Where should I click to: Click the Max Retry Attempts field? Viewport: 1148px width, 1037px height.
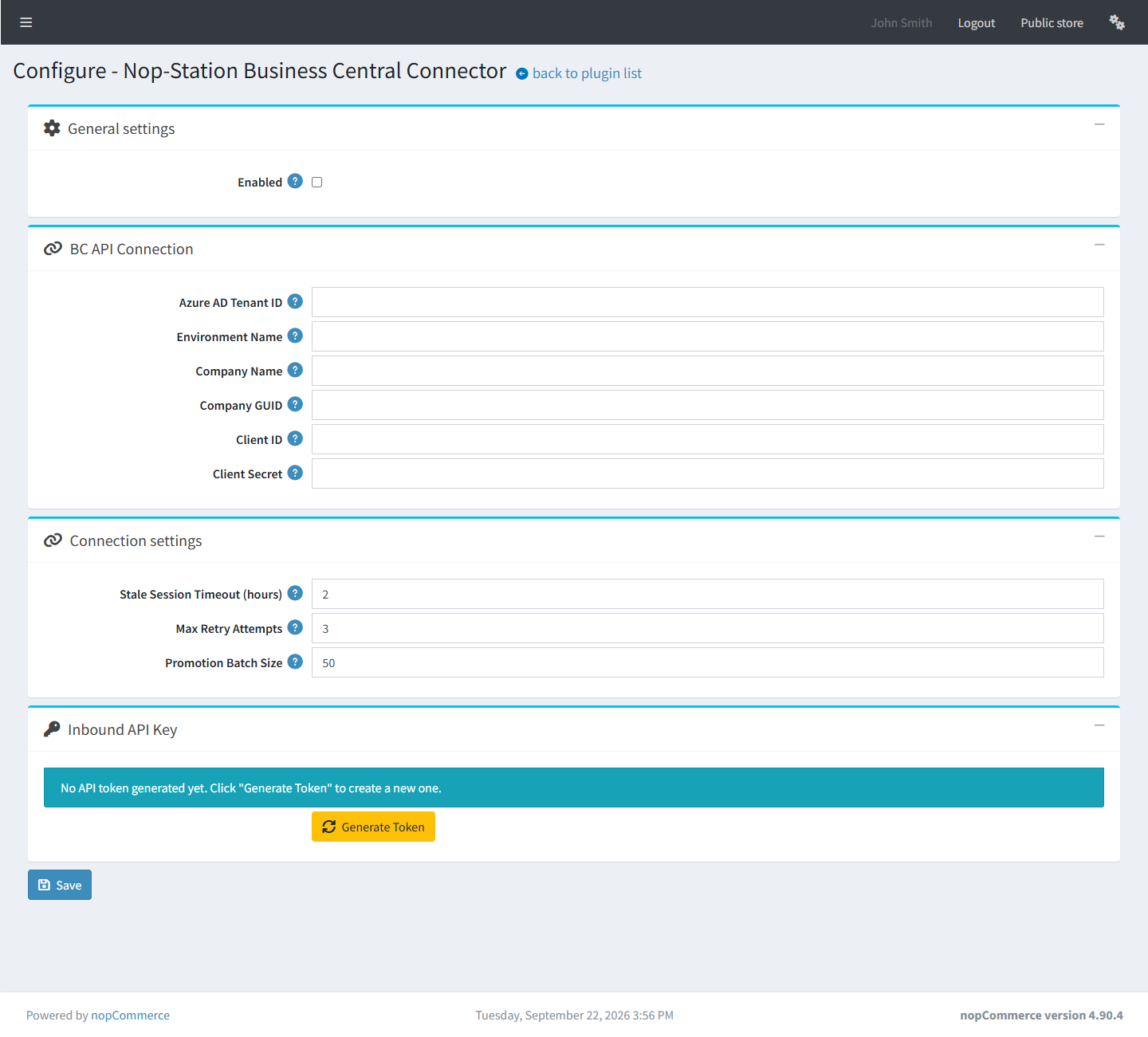pos(707,628)
